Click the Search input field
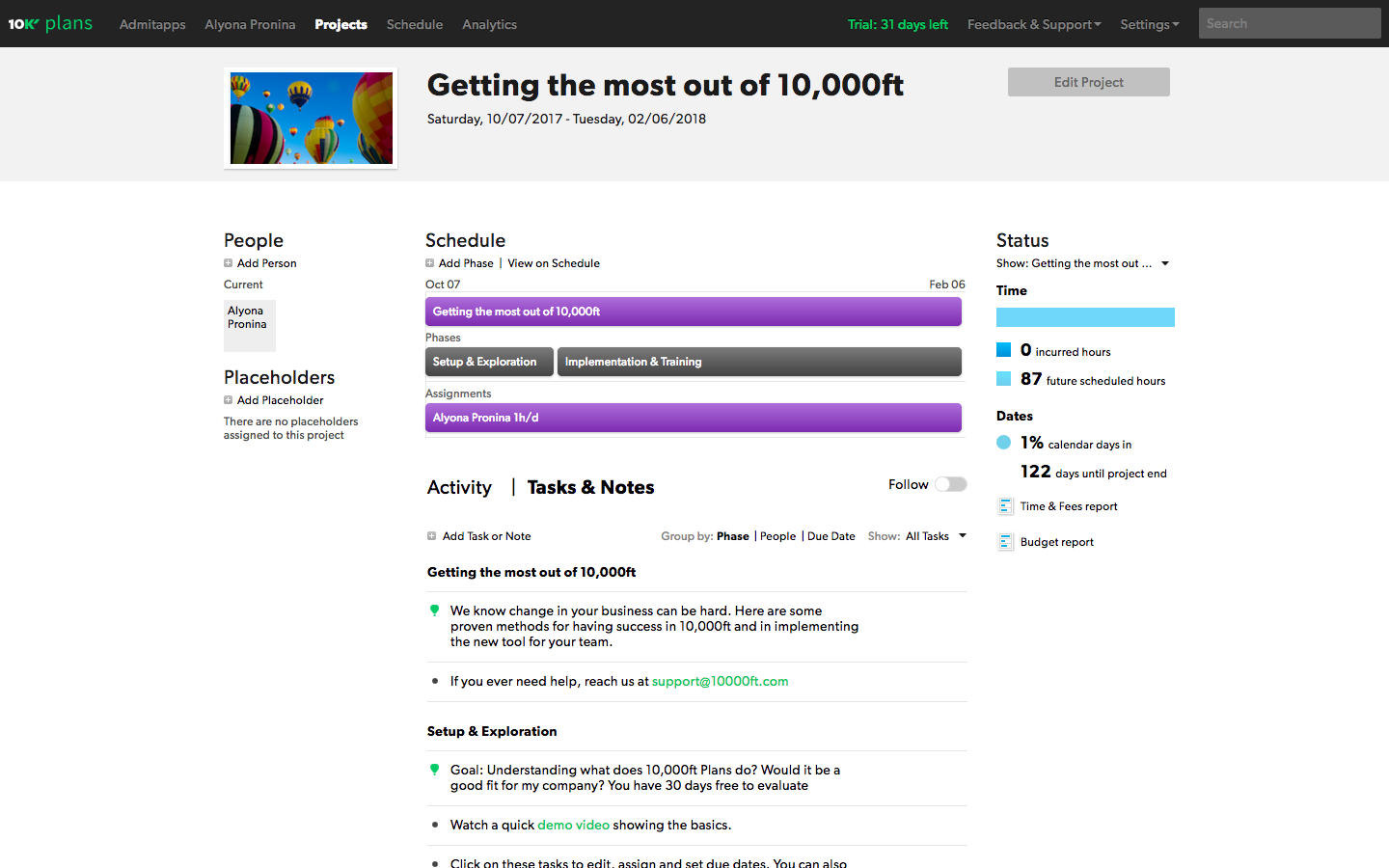Image resolution: width=1389 pixels, height=868 pixels. click(1290, 23)
